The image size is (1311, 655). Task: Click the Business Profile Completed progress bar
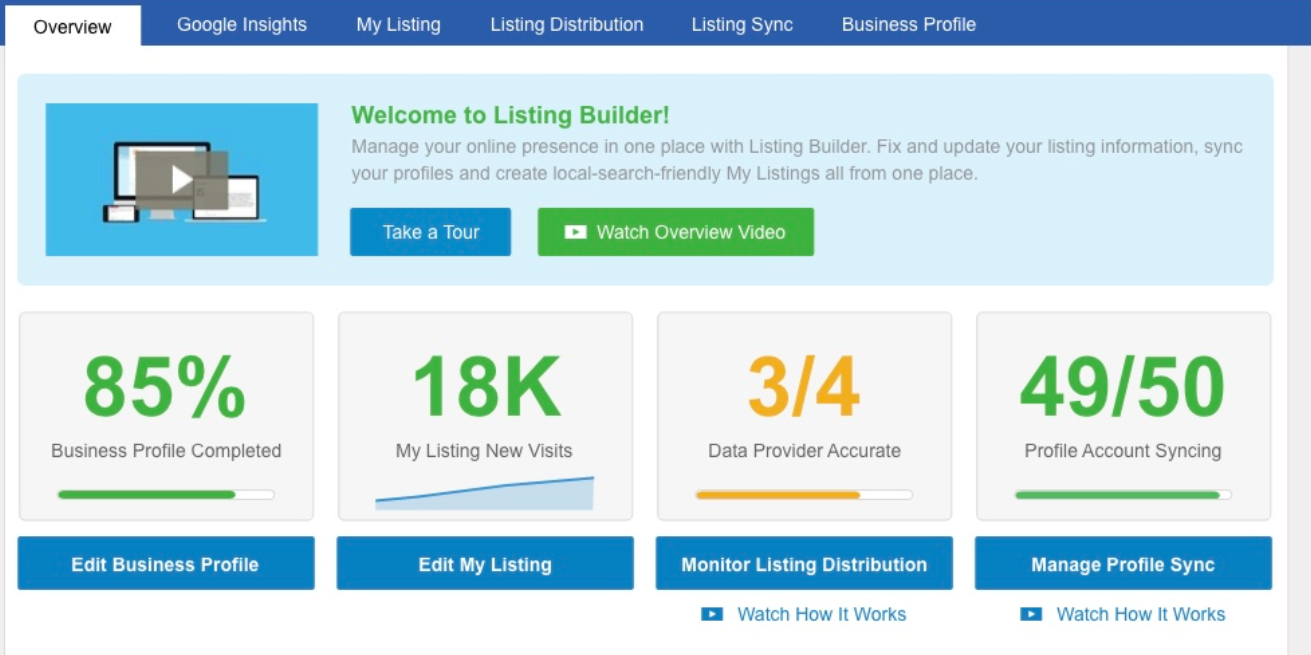pos(166,494)
